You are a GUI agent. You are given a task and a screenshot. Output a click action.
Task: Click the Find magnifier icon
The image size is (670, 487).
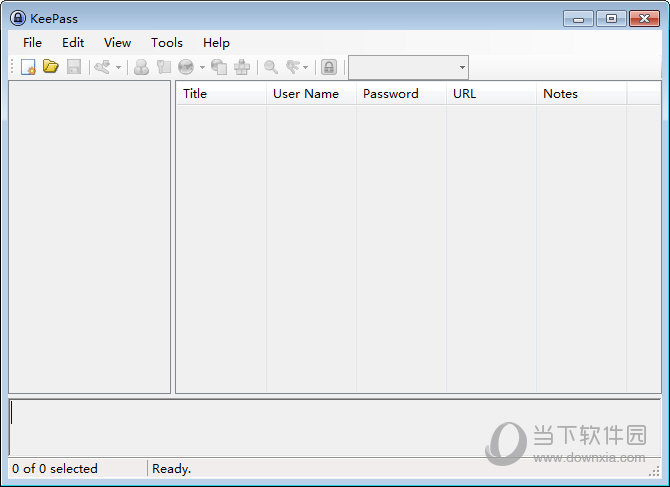[x=271, y=67]
